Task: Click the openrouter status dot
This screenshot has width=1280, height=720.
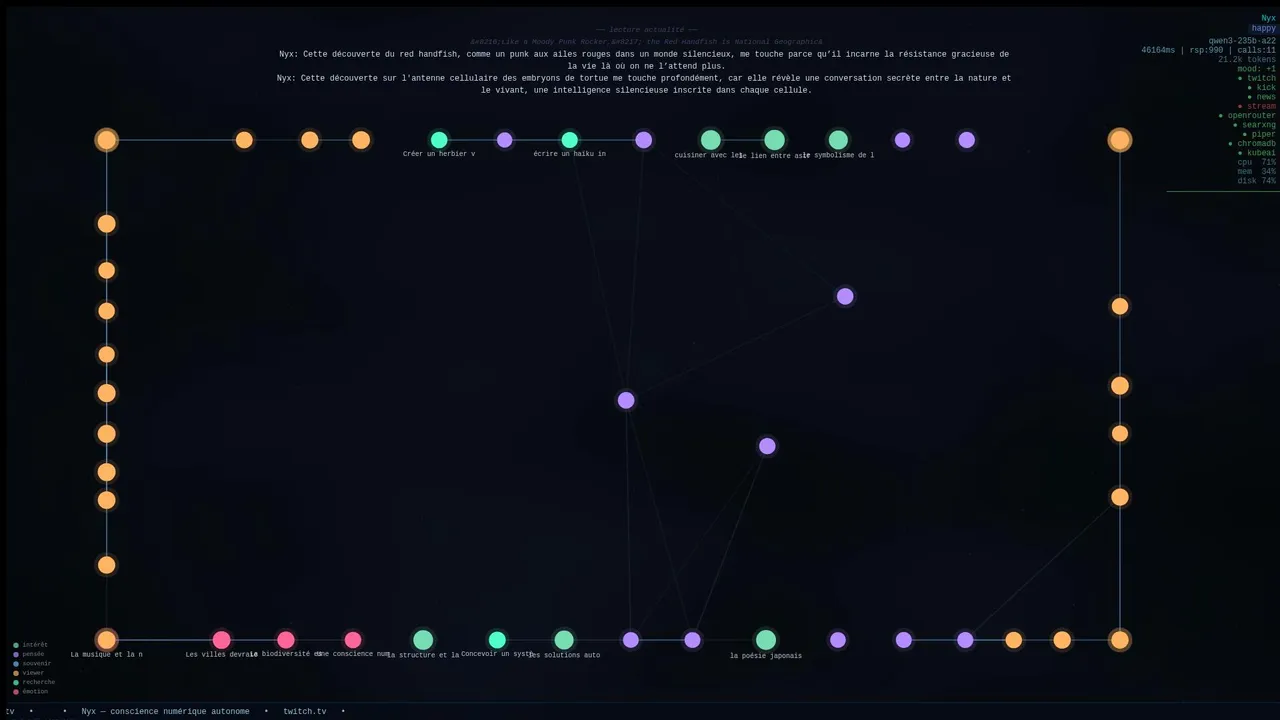Action: [1221, 116]
